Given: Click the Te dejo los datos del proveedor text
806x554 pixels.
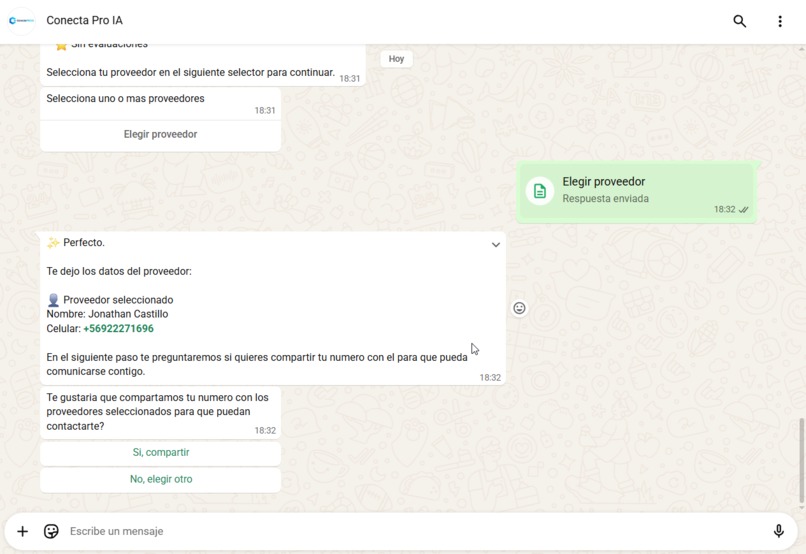Looking at the screenshot, I should pyautogui.click(x=119, y=271).
